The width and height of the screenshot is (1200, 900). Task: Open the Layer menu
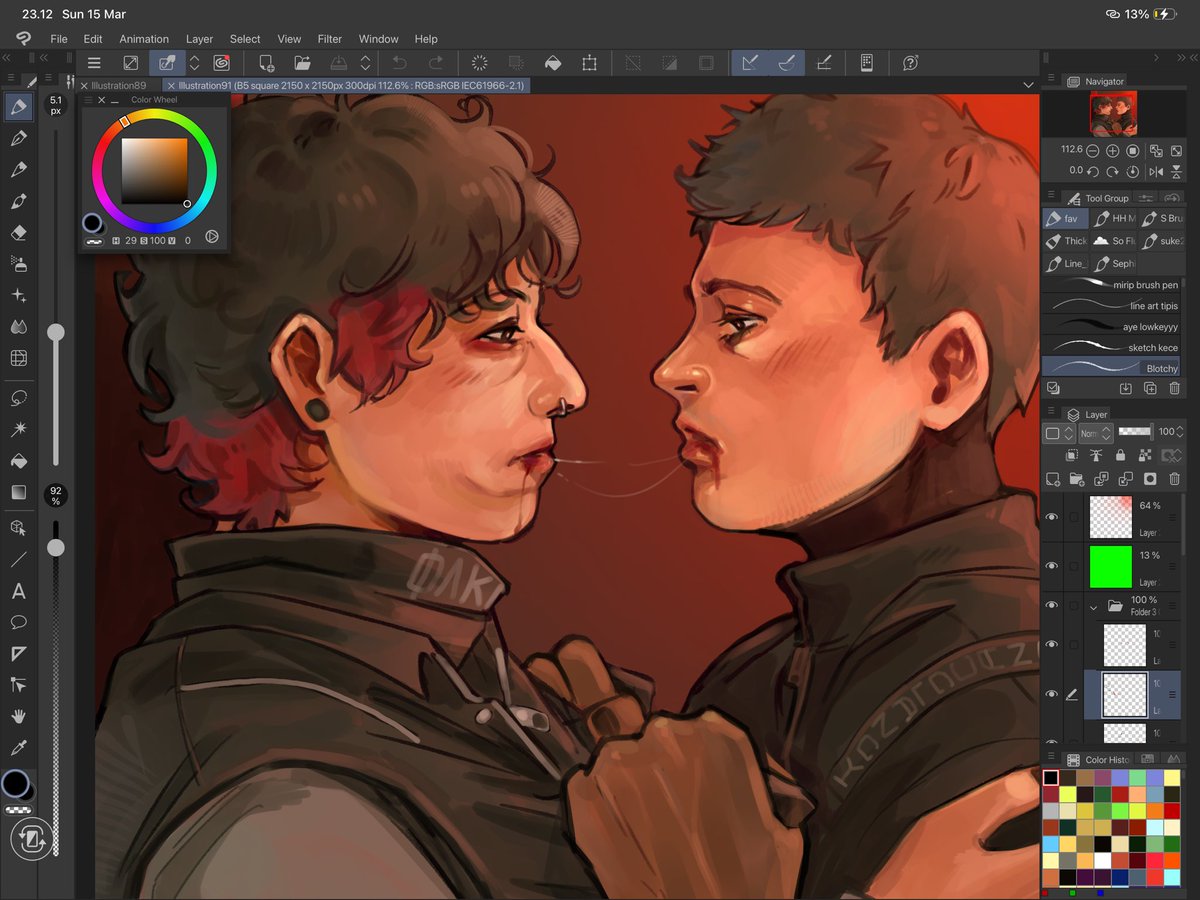tap(199, 39)
